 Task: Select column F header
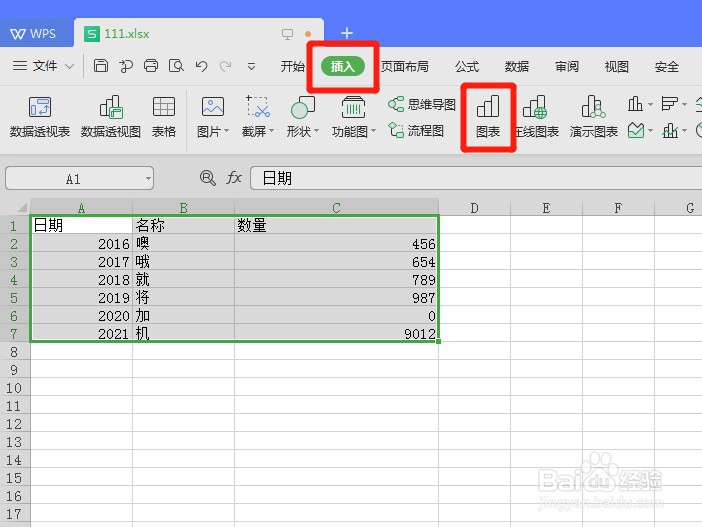pos(618,207)
